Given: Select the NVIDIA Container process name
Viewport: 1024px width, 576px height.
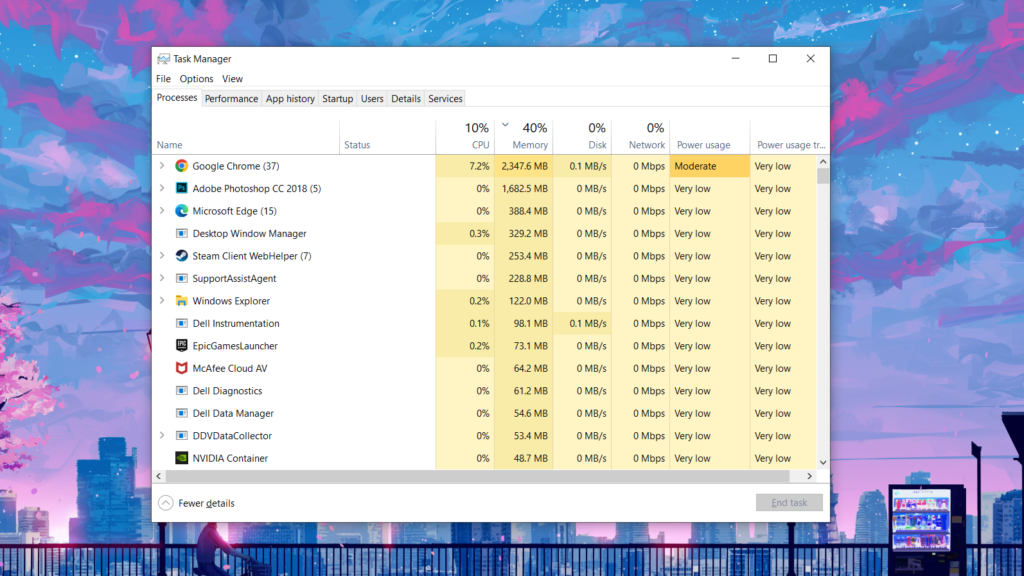Looking at the screenshot, I should [230, 458].
